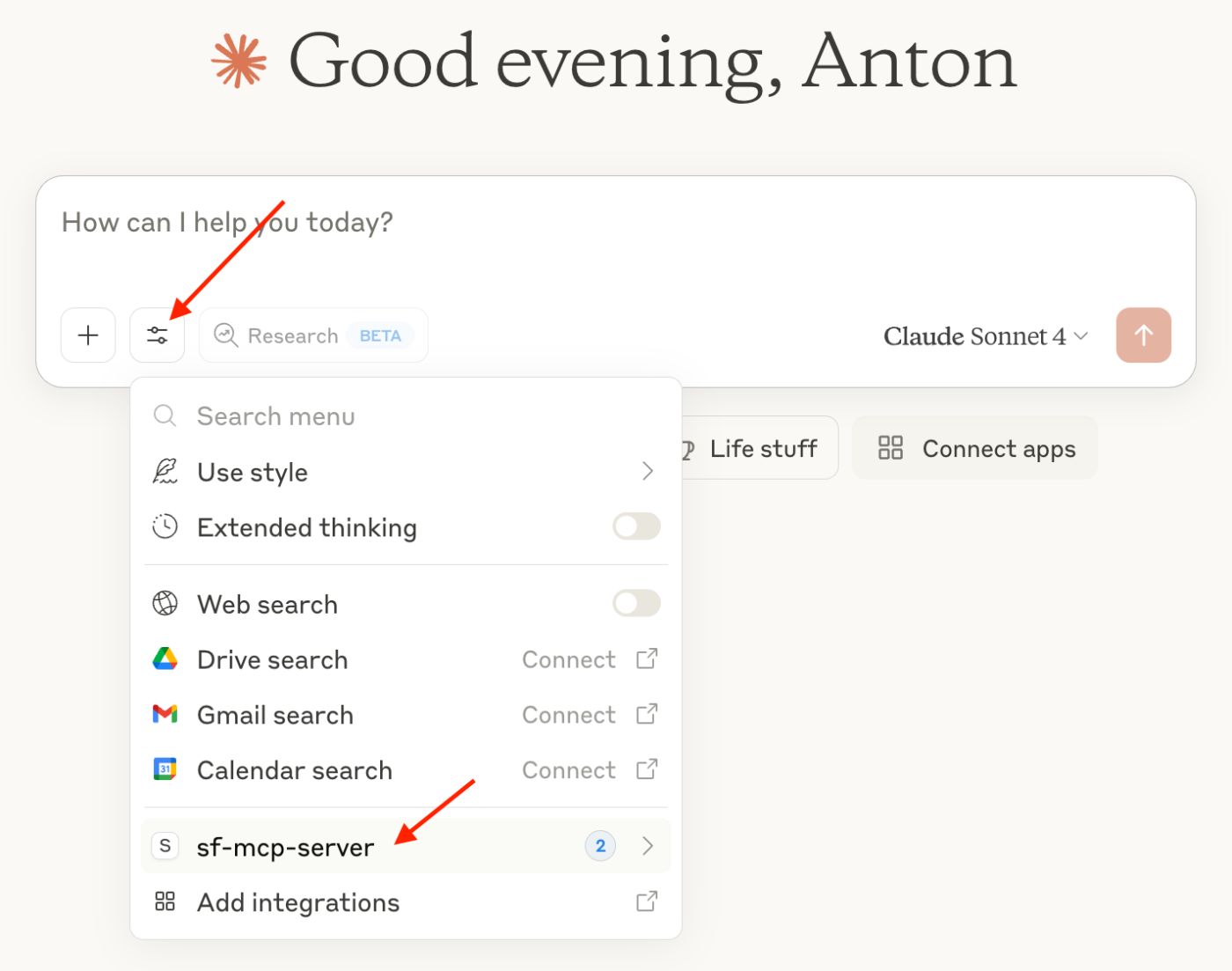The height and width of the screenshot is (971, 1232).
Task: Click external link icon for Gmail search
Action: click(x=647, y=714)
